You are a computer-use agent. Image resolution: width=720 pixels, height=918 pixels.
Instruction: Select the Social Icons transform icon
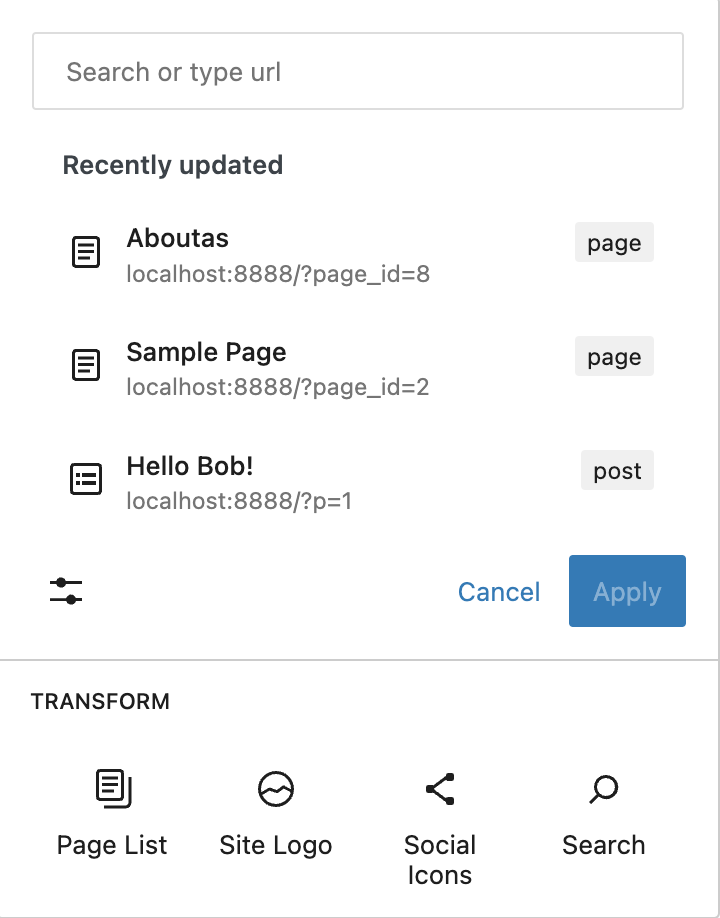coord(440,788)
